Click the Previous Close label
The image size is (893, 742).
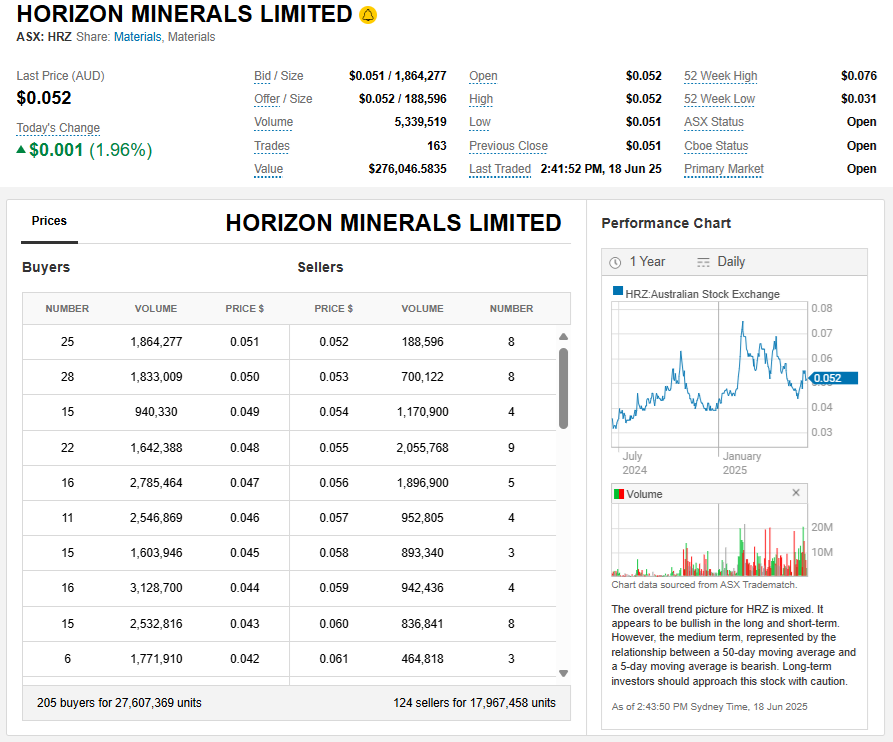(508, 146)
